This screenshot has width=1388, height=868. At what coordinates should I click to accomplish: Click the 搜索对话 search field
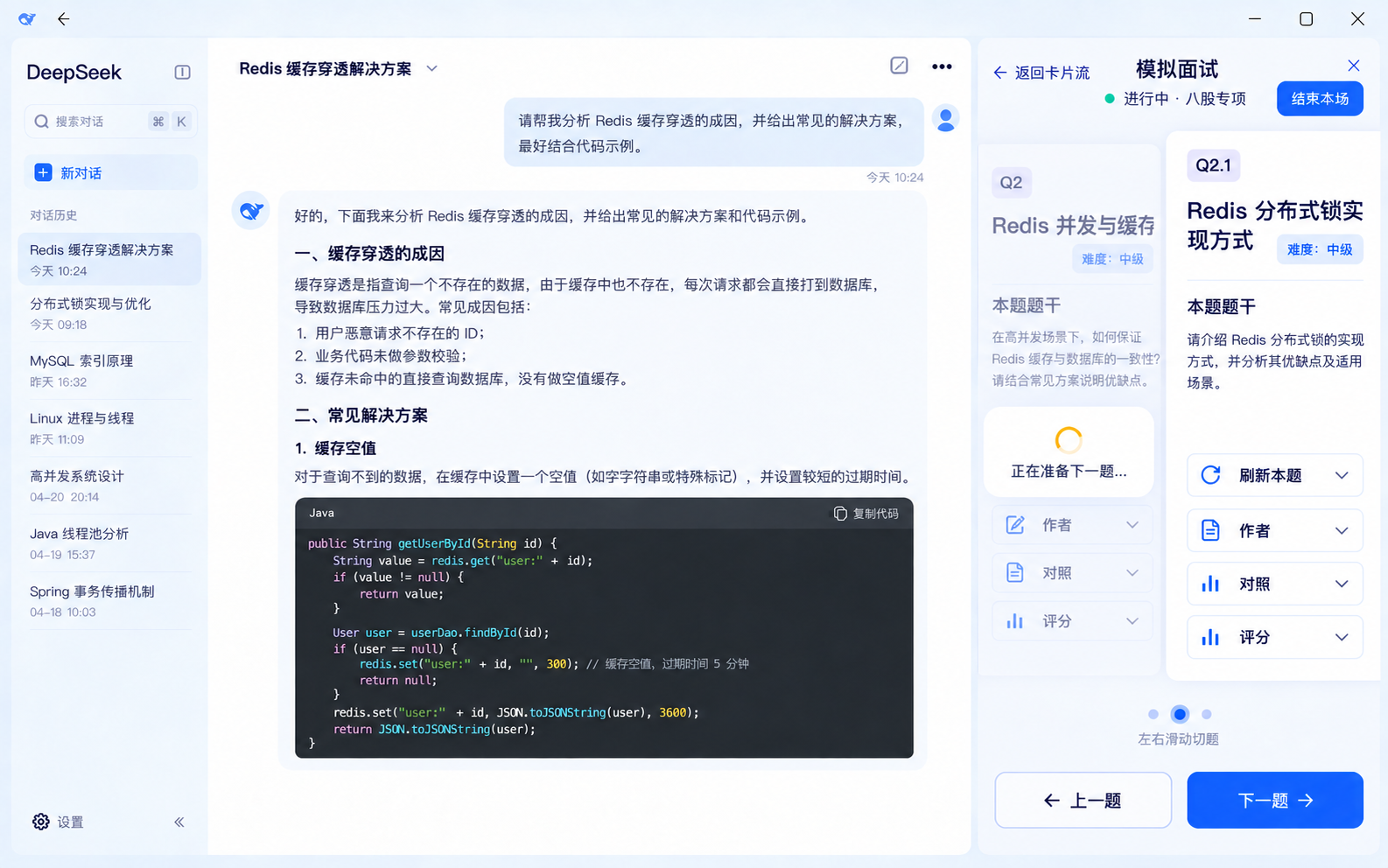click(x=110, y=122)
